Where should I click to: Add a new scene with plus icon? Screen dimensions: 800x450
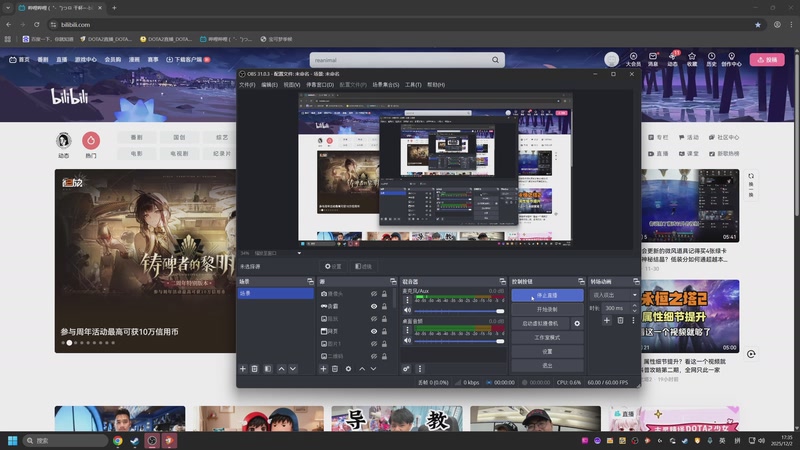point(242,369)
